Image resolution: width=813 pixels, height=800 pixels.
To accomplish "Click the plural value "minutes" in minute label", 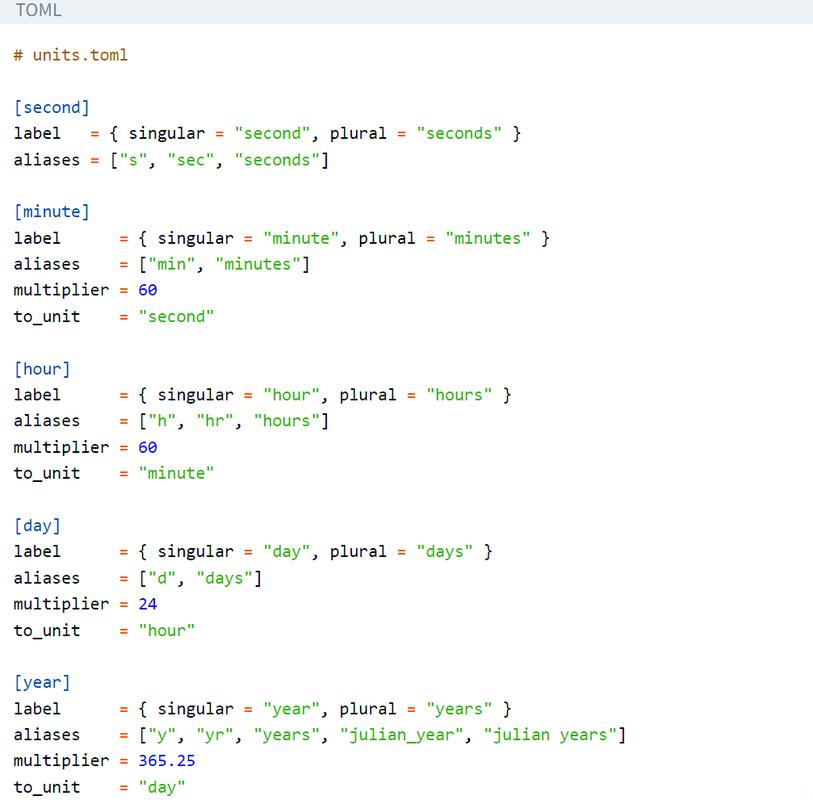I will tap(487, 238).
